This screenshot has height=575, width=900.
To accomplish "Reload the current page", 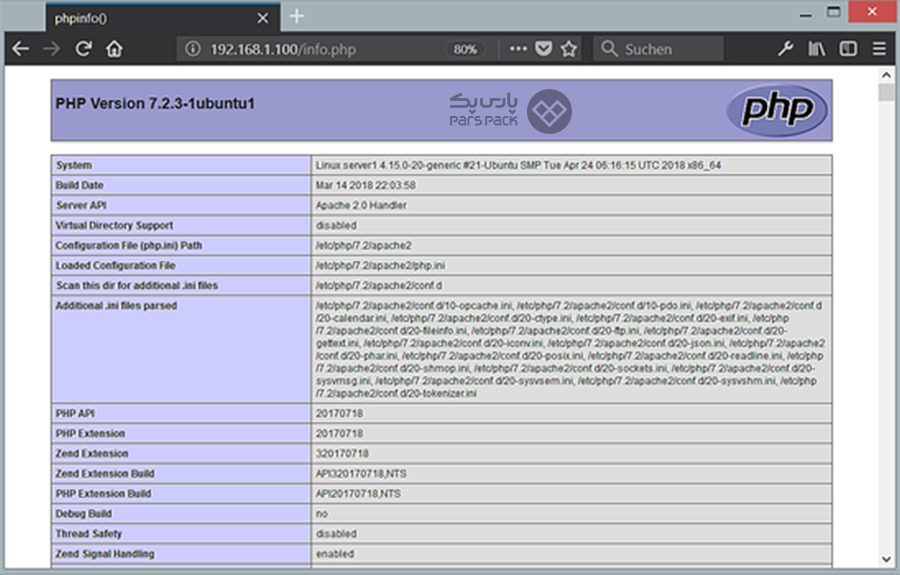I will coord(84,49).
